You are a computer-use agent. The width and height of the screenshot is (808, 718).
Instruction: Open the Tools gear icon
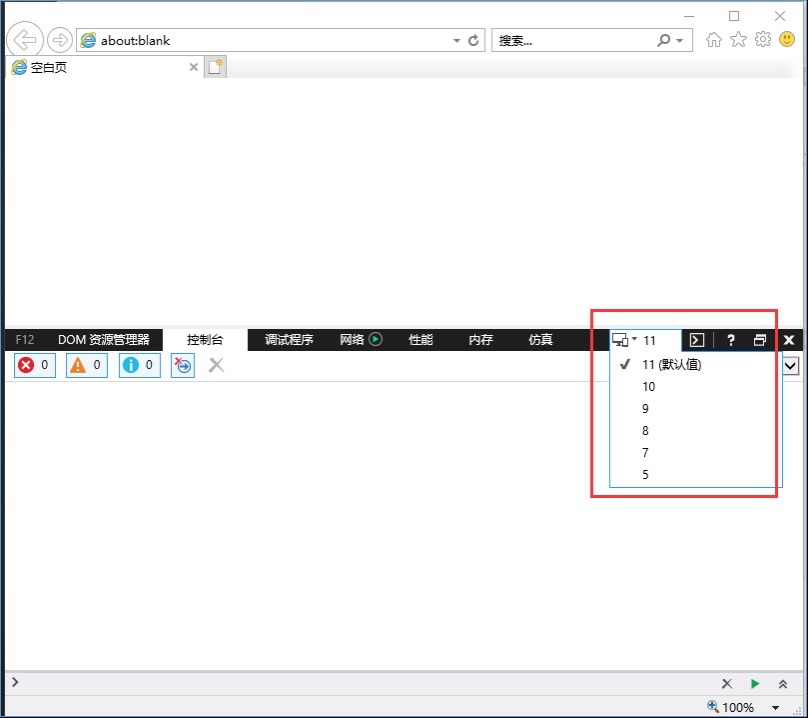click(762, 40)
